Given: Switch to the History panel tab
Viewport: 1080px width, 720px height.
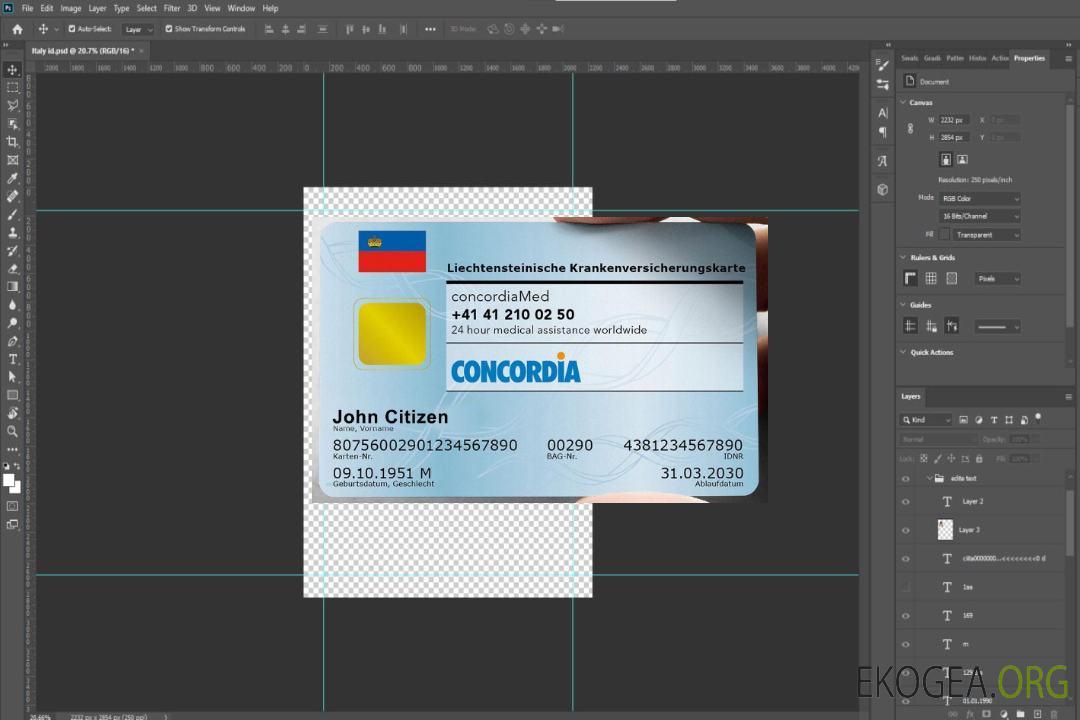Looking at the screenshot, I should pyautogui.click(x=977, y=58).
